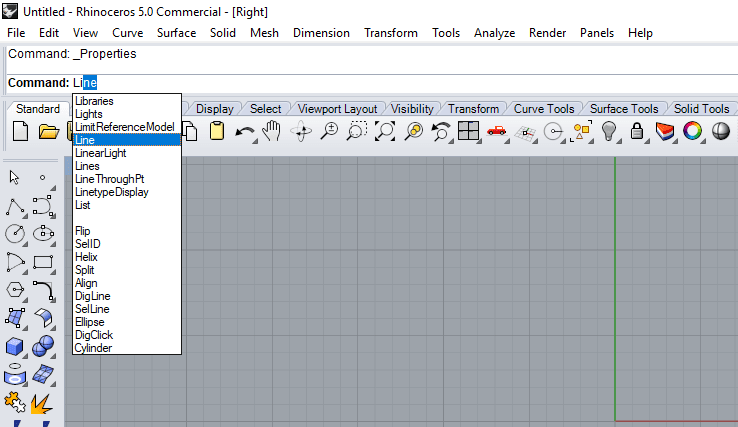Select the Explode tool
Screen dimensions: 738x427
[41, 404]
